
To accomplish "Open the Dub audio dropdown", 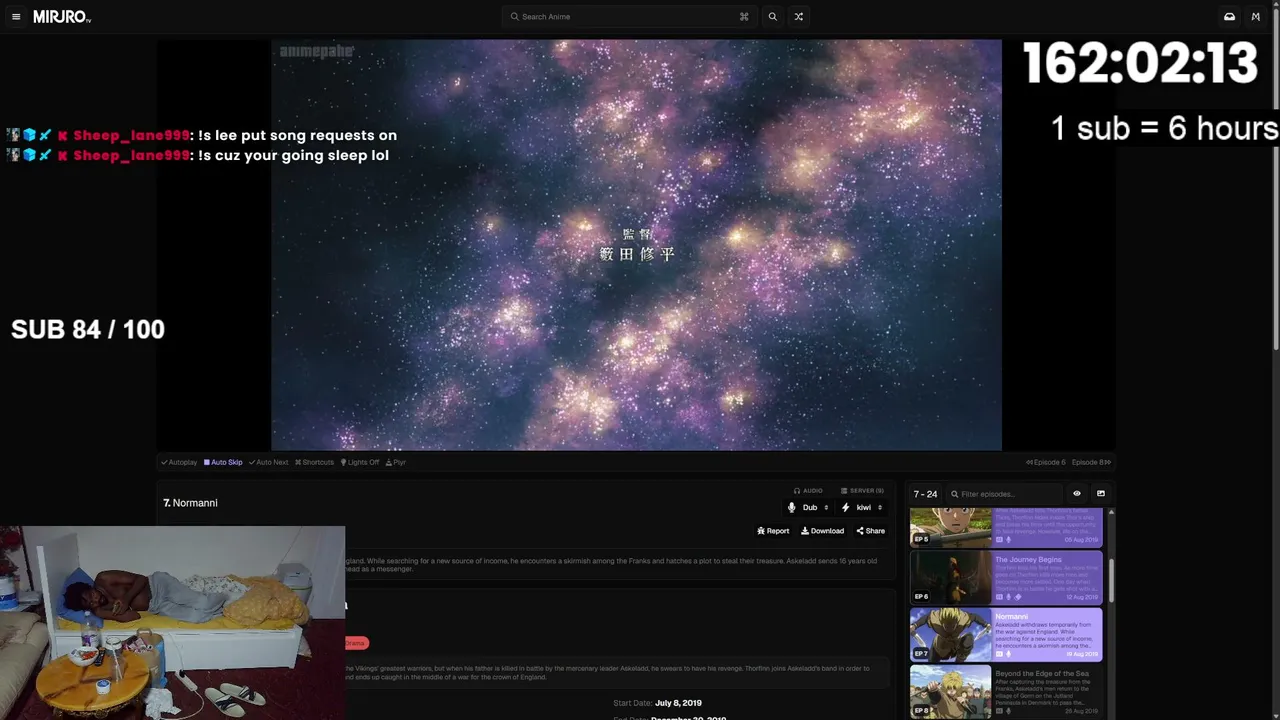I will pyautogui.click(x=809, y=508).
